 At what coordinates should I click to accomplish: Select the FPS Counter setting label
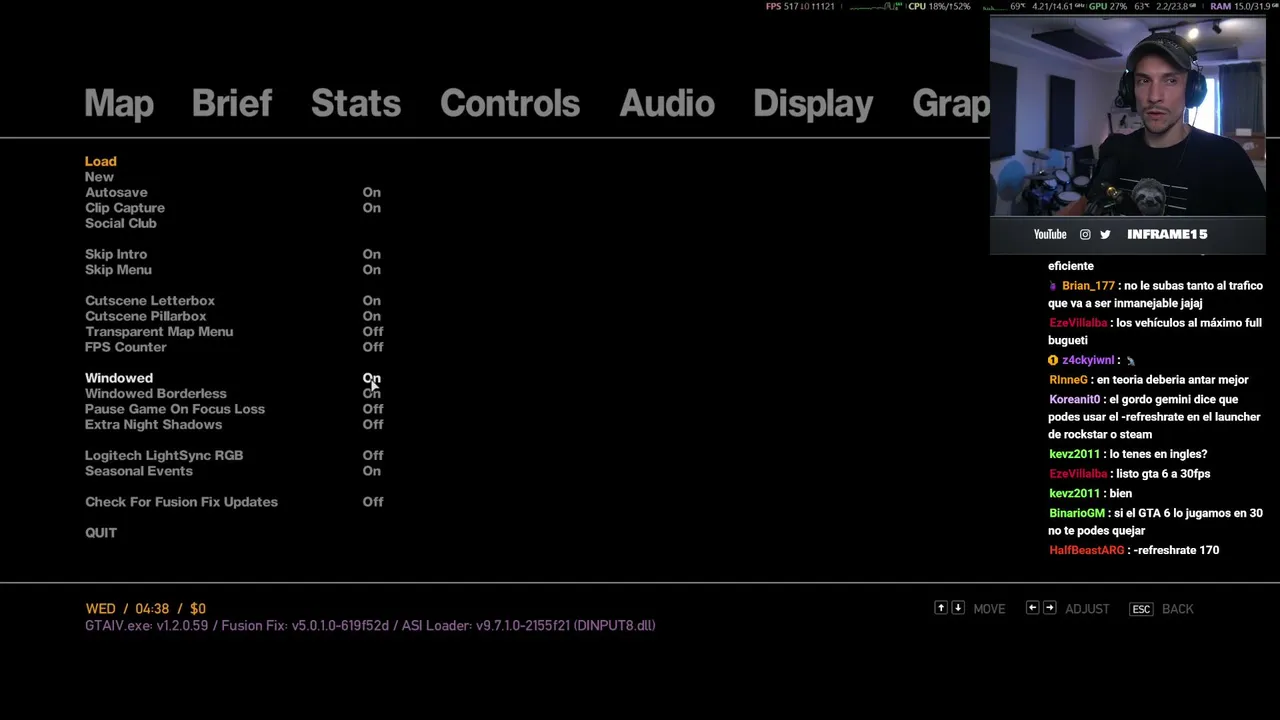click(x=126, y=347)
